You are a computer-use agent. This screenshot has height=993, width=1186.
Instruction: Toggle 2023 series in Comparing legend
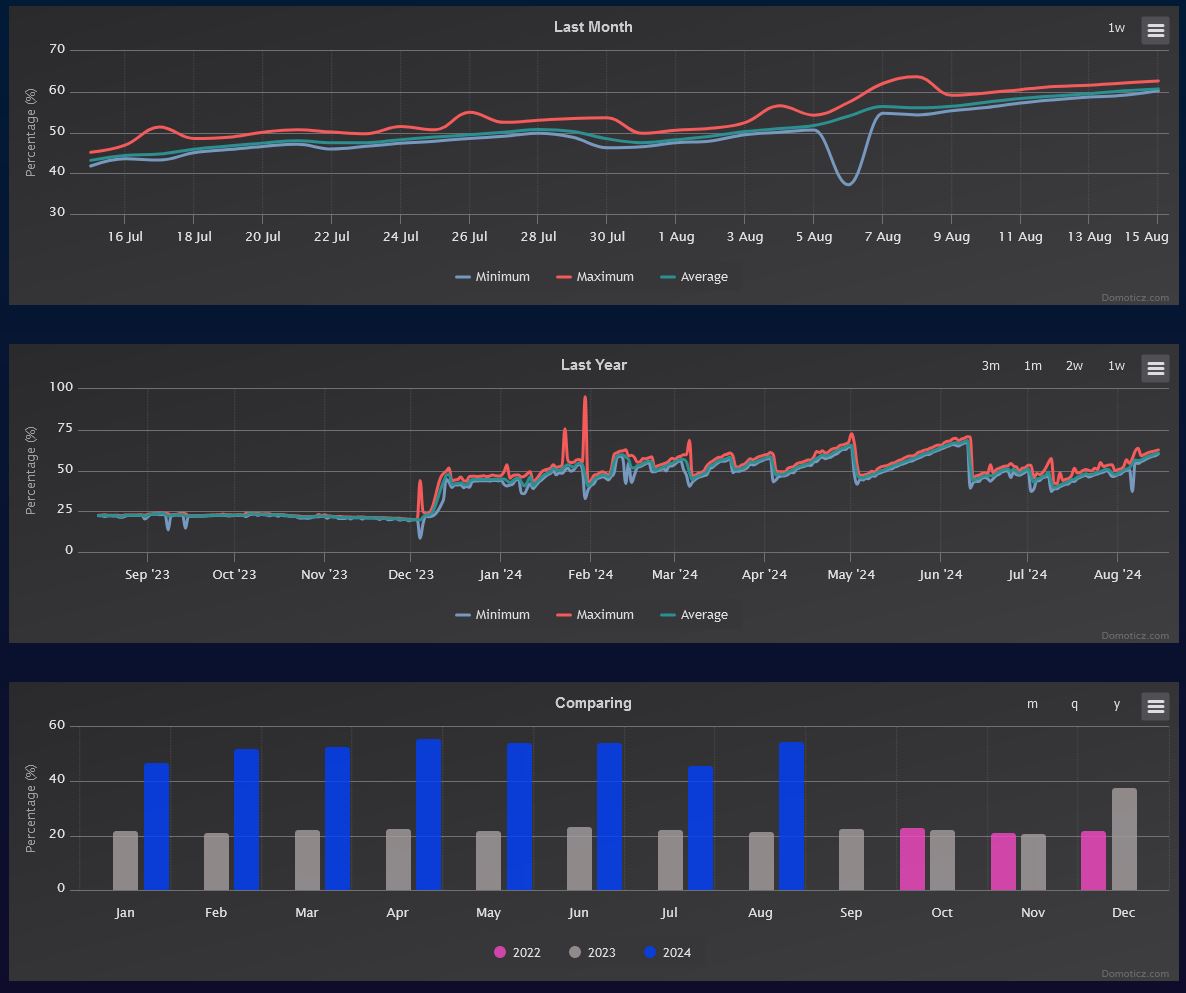(592, 953)
